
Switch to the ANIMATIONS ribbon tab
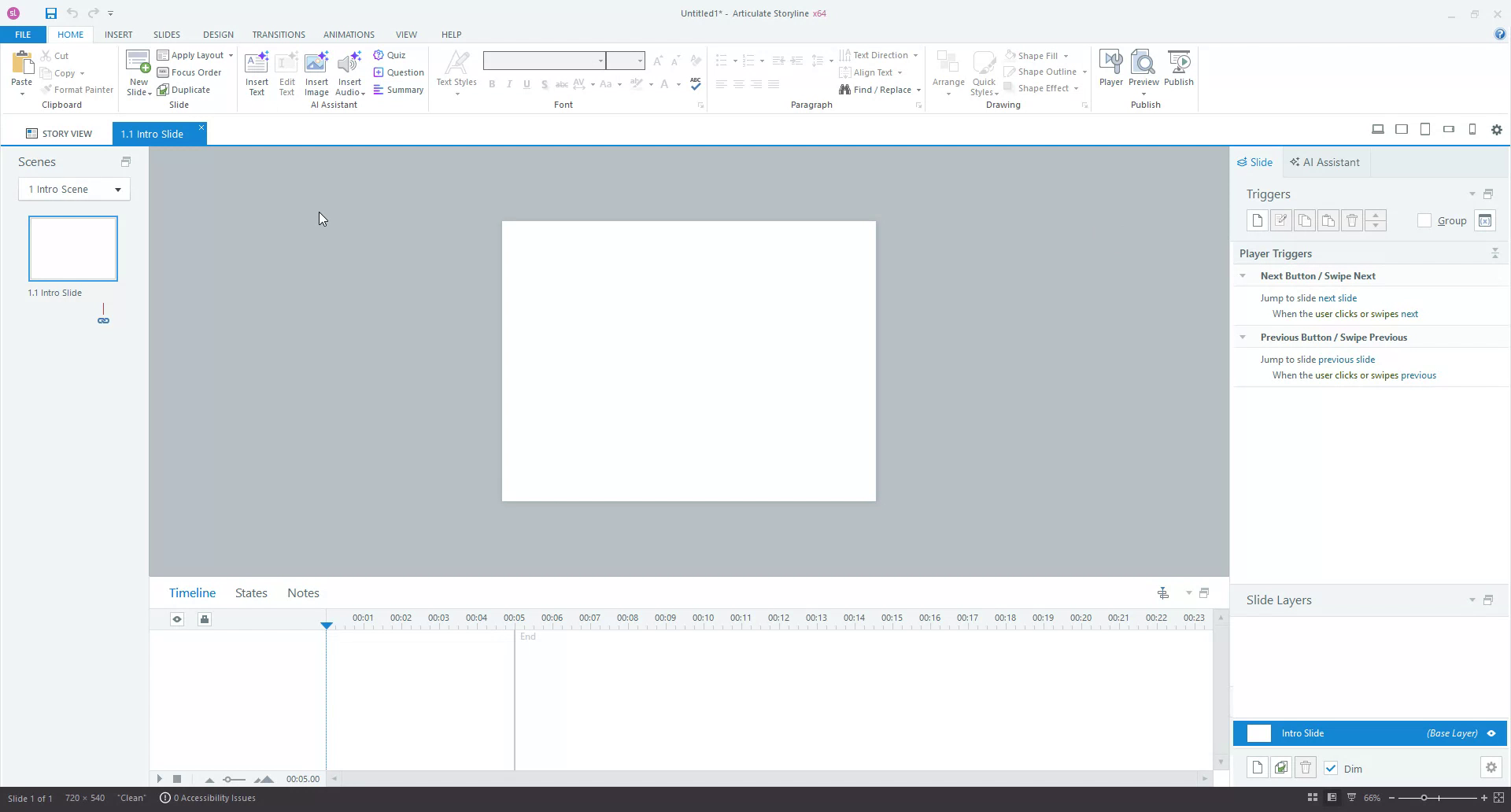349,34
